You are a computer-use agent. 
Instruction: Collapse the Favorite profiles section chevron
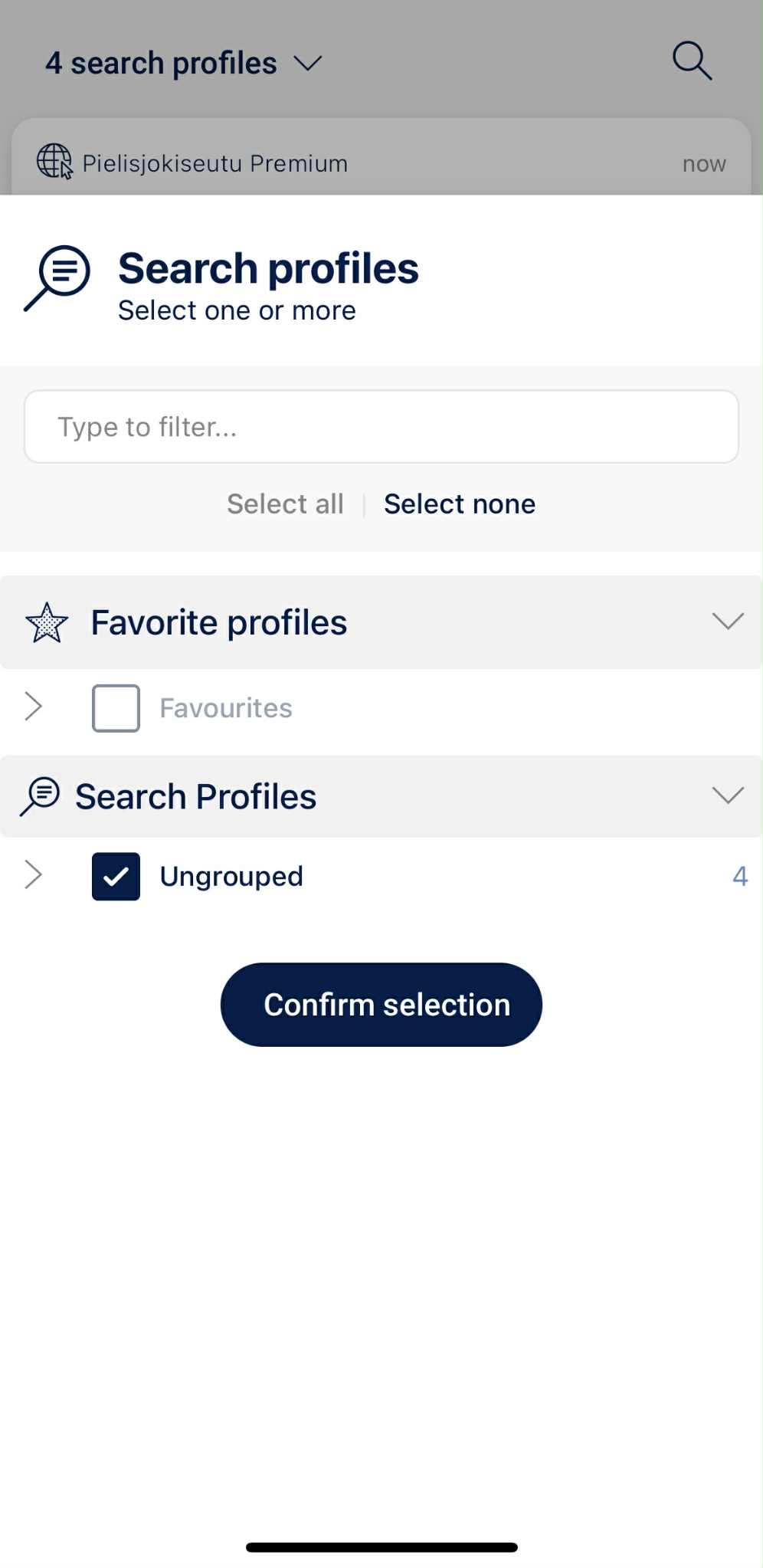[x=727, y=621]
